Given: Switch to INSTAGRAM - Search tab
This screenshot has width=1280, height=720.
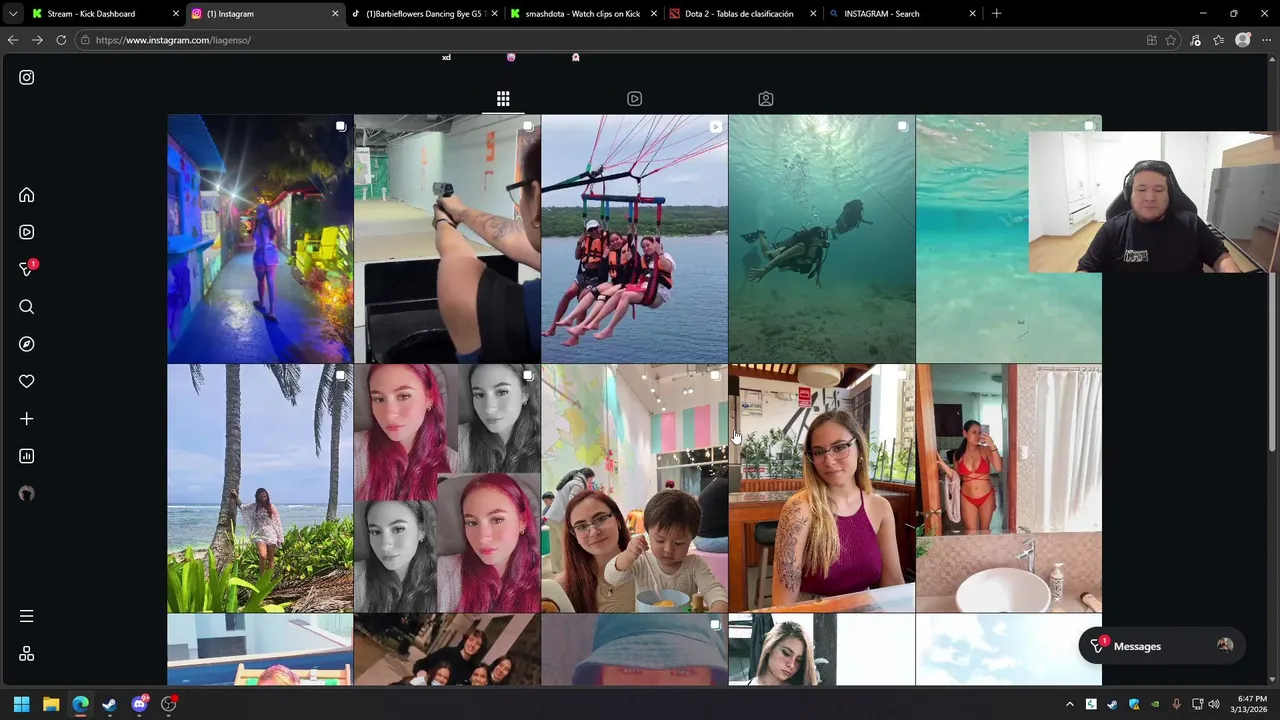Looking at the screenshot, I should tap(902, 14).
